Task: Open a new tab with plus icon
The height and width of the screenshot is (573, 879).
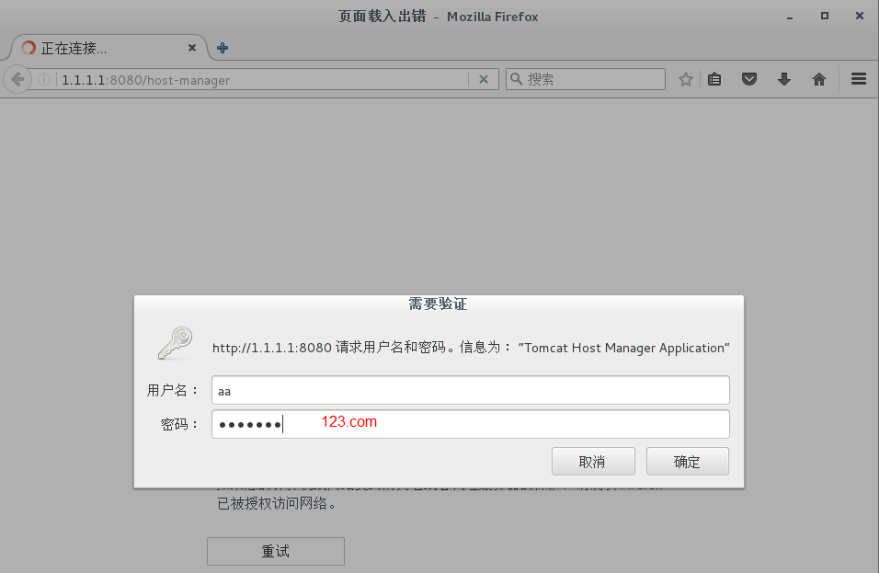Action: (223, 48)
